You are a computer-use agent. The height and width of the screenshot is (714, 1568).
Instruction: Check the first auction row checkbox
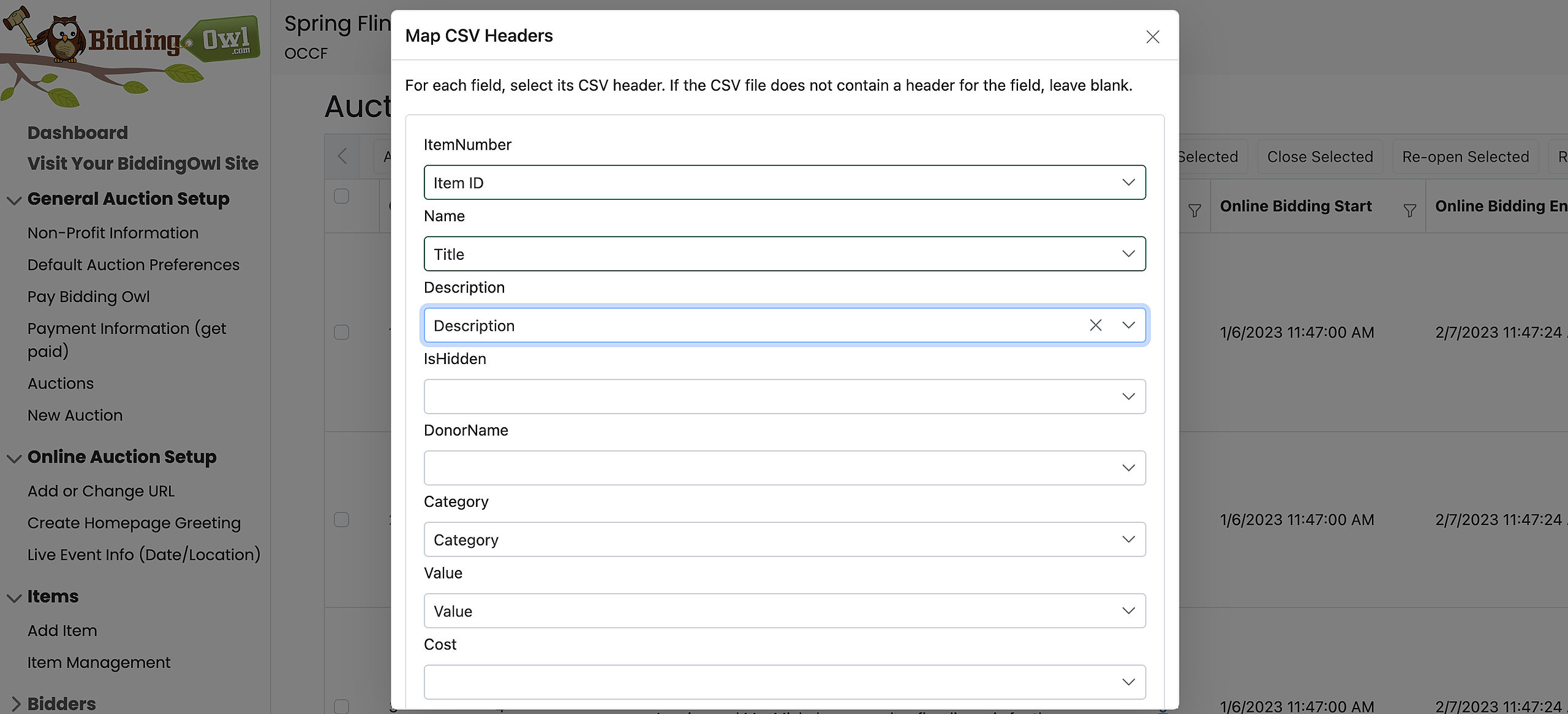coord(341,332)
